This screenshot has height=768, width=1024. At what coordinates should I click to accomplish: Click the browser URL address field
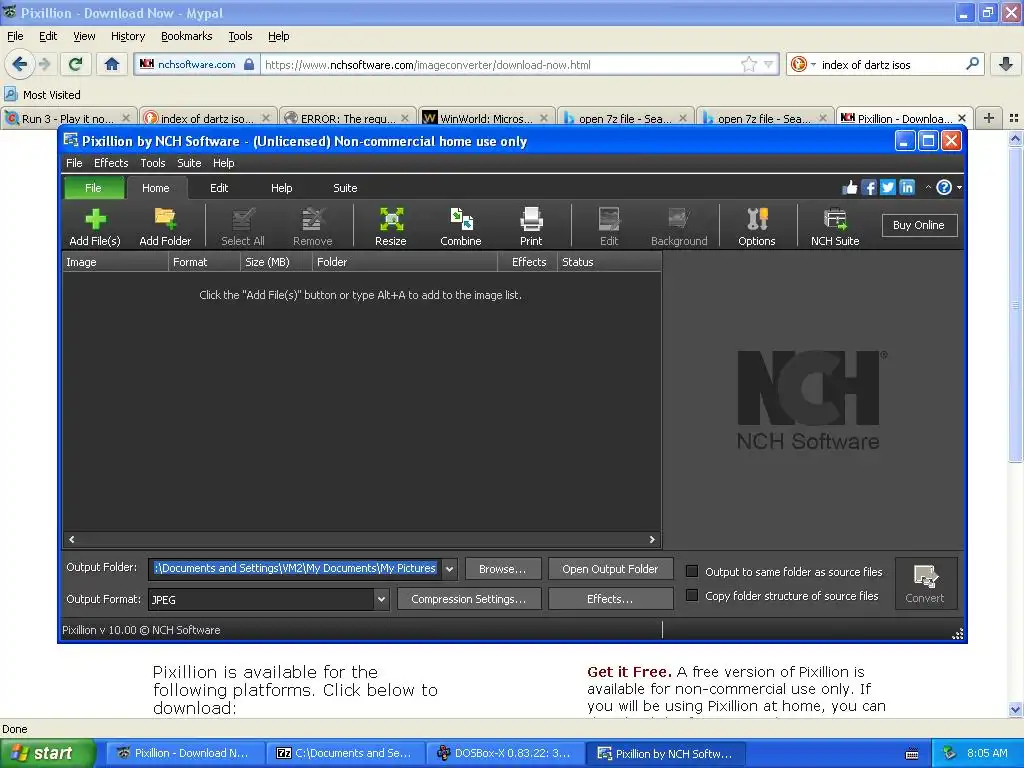500,65
